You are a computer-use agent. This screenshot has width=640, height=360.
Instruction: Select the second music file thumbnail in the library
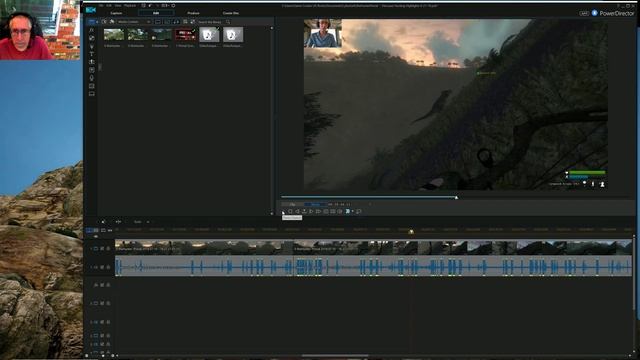[233, 34]
